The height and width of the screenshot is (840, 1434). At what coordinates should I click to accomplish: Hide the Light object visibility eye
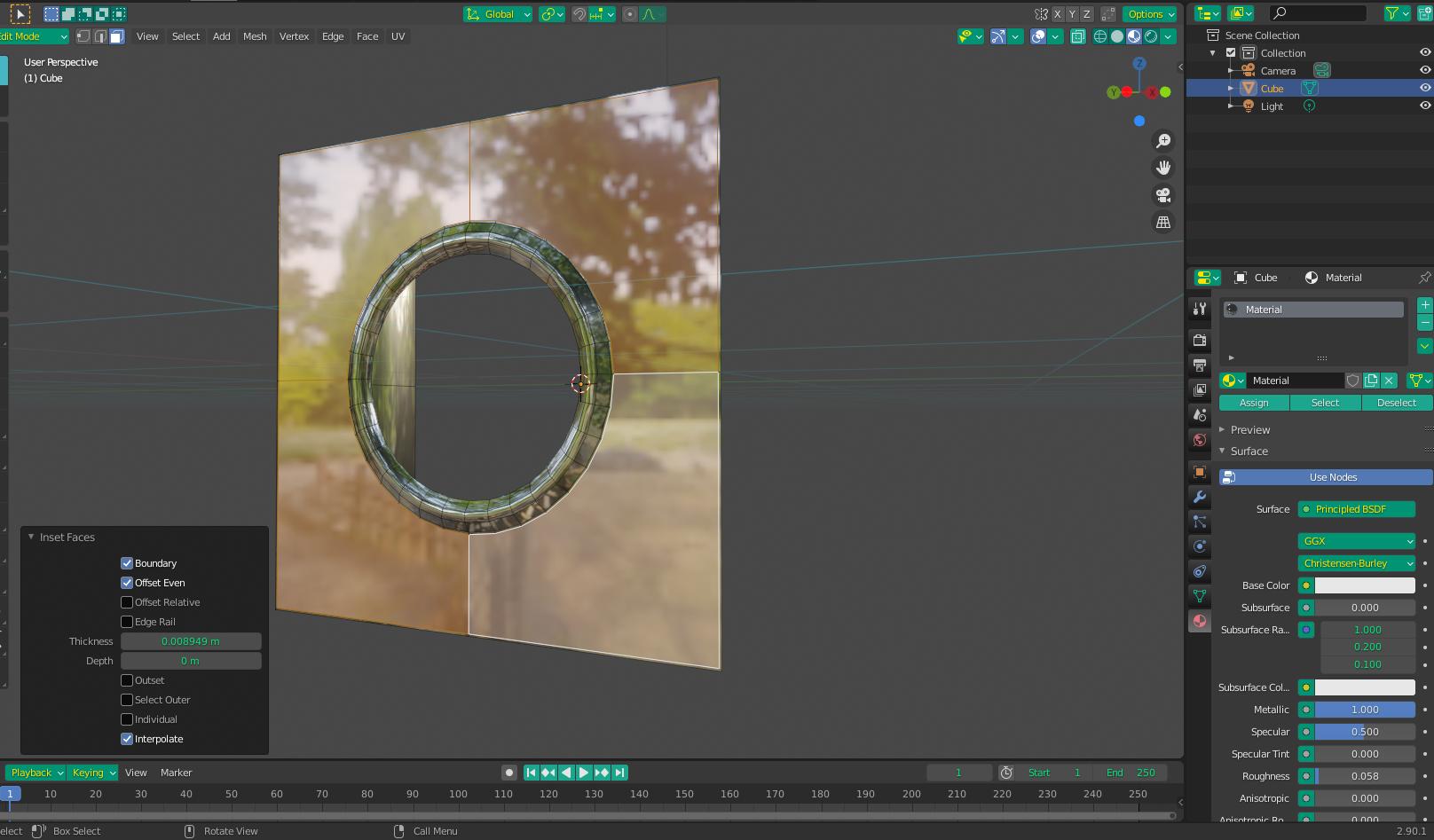click(x=1424, y=106)
